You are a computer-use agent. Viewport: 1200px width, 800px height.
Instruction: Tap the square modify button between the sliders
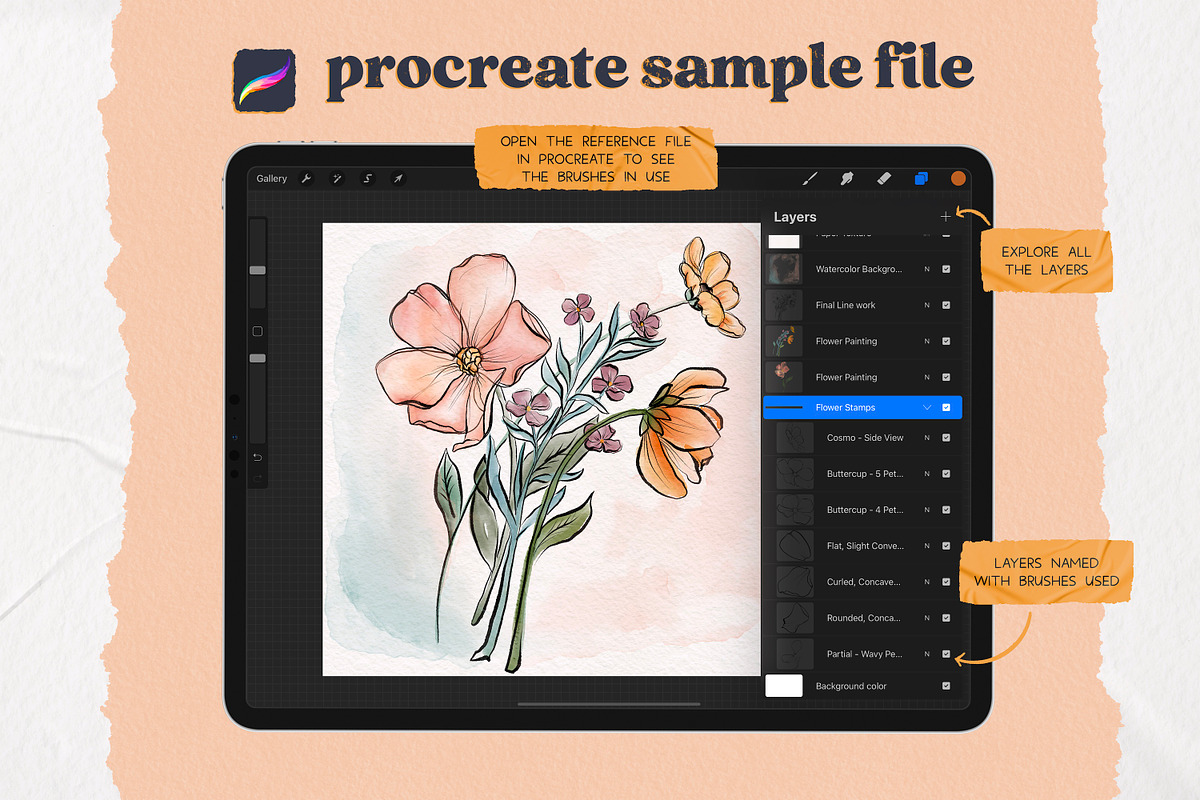click(x=257, y=331)
